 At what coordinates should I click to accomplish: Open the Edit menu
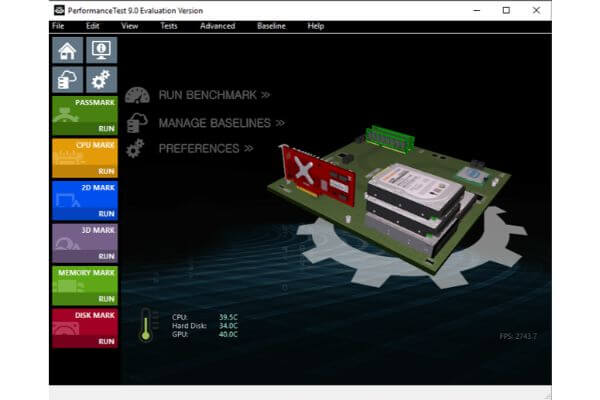[x=93, y=26]
